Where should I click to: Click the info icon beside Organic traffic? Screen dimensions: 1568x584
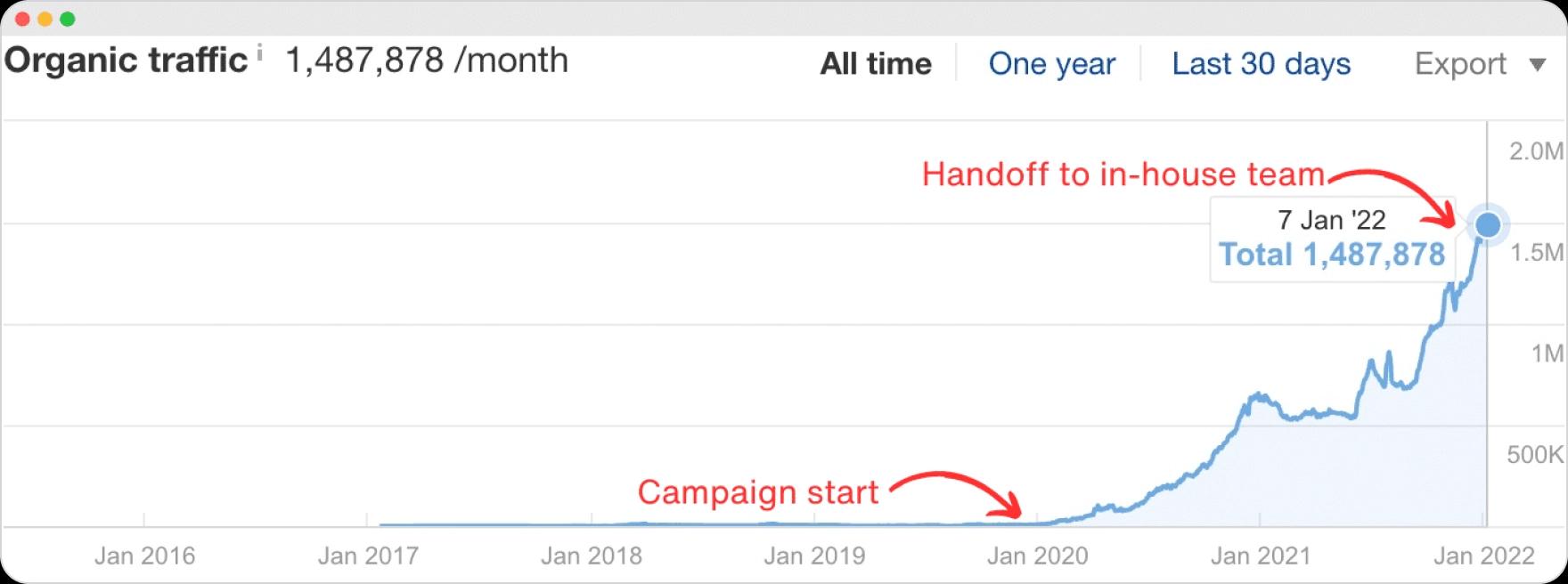tap(259, 53)
